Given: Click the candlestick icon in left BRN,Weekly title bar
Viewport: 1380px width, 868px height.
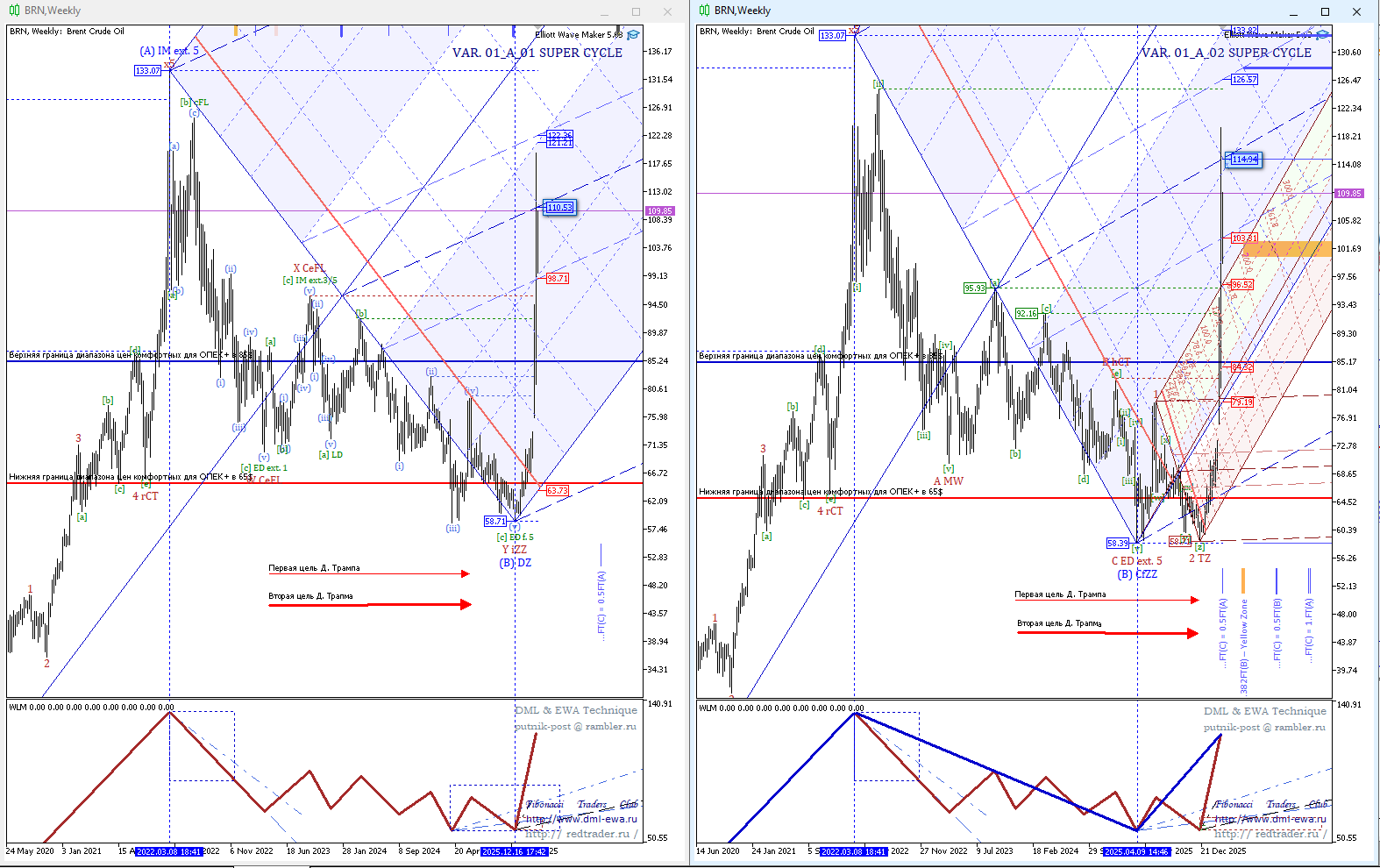Looking at the screenshot, I should (x=14, y=11).
